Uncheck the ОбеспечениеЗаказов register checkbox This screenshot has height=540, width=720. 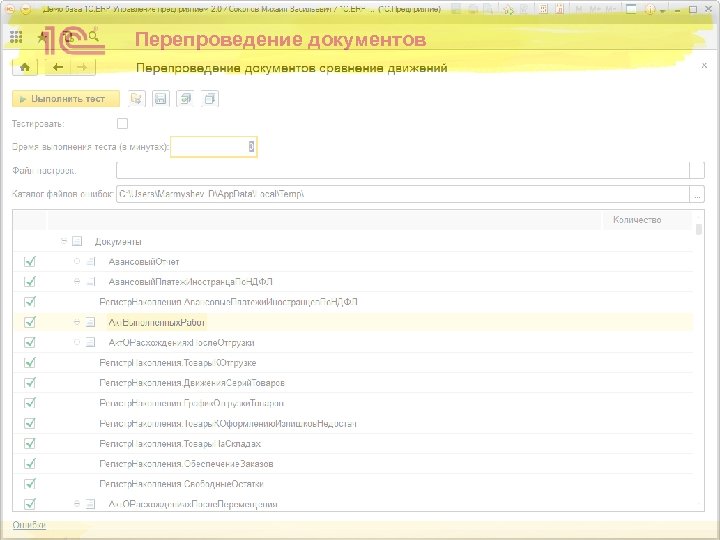[30, 464]
